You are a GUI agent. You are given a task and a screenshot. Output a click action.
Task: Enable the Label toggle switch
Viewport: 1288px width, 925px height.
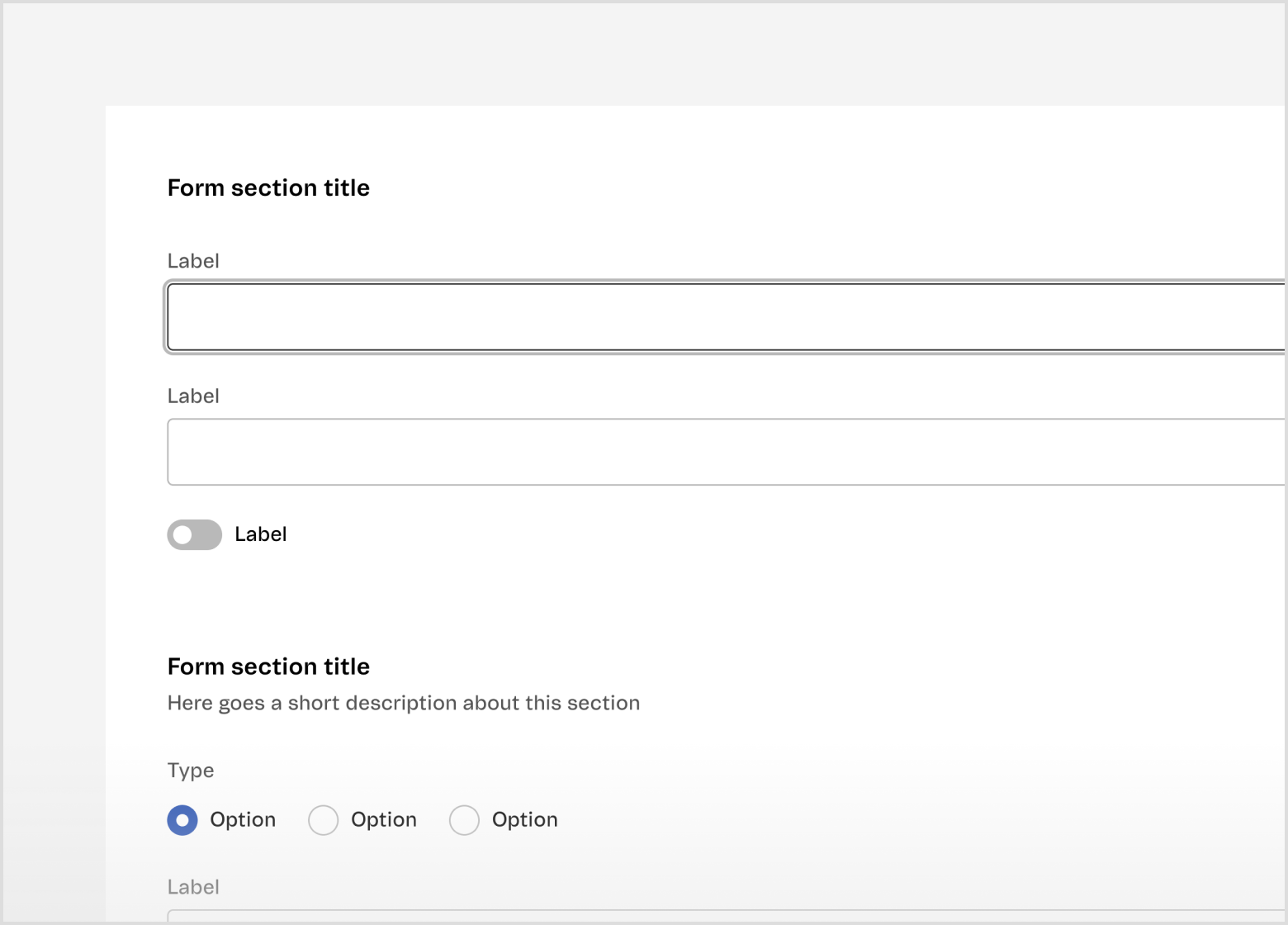(x=195, y=534)
